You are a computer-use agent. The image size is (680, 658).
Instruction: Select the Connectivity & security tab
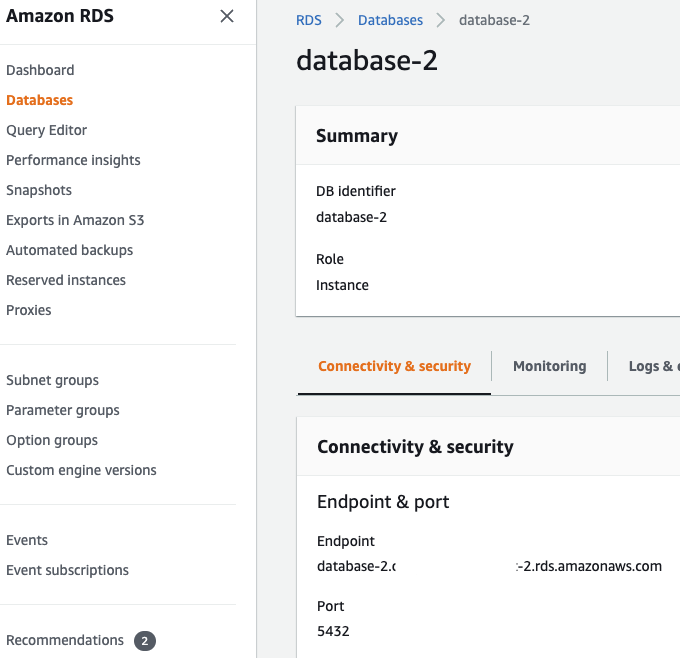[x=394, y=366]
